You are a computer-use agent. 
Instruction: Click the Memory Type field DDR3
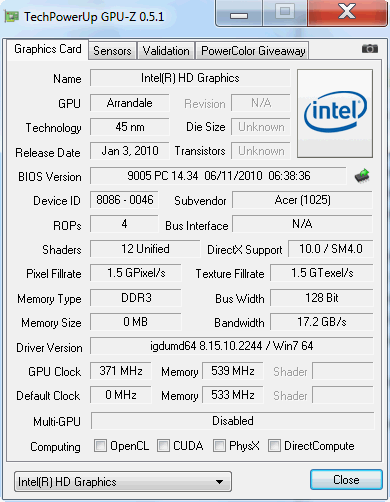[136, 298]
